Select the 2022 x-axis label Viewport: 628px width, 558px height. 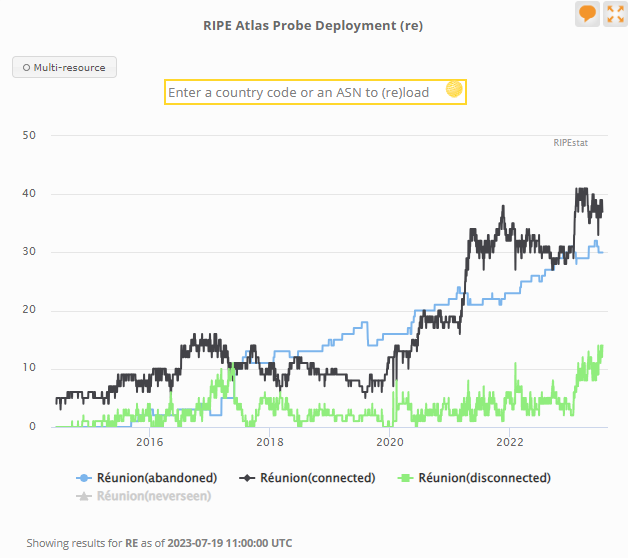(x=510, y=442)
